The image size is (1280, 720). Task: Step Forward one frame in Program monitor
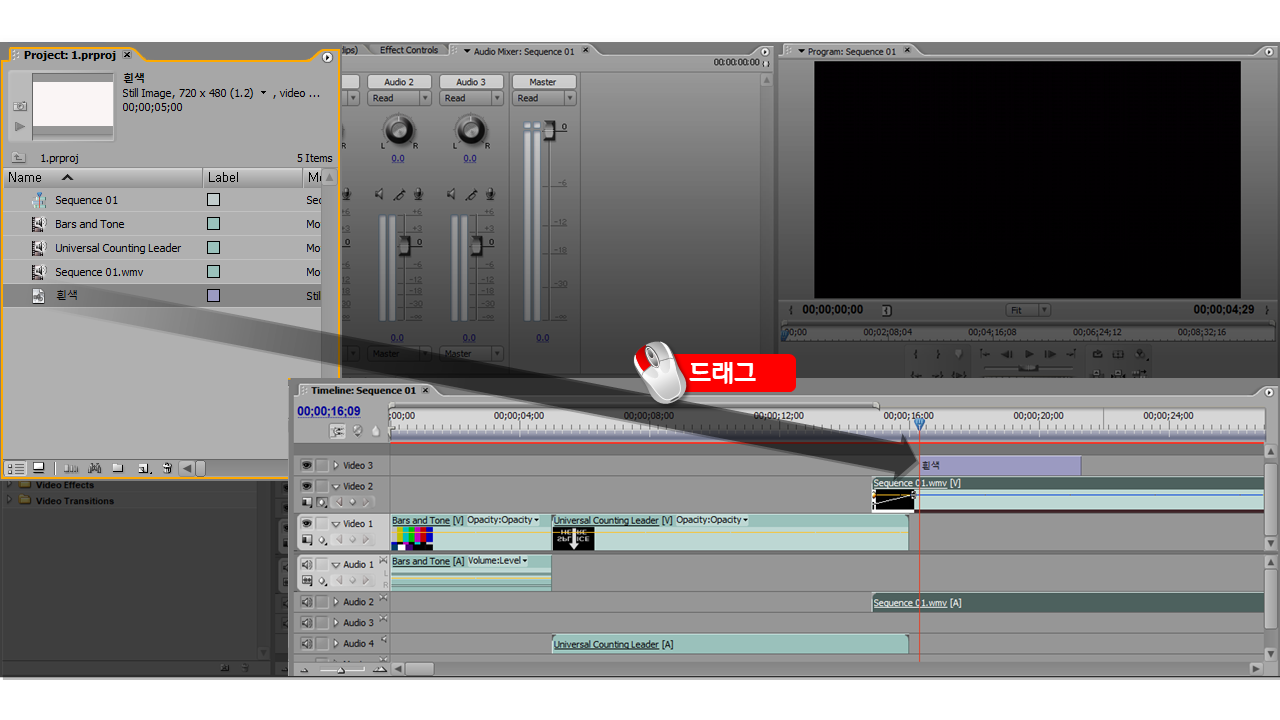tap(1052, 354)
